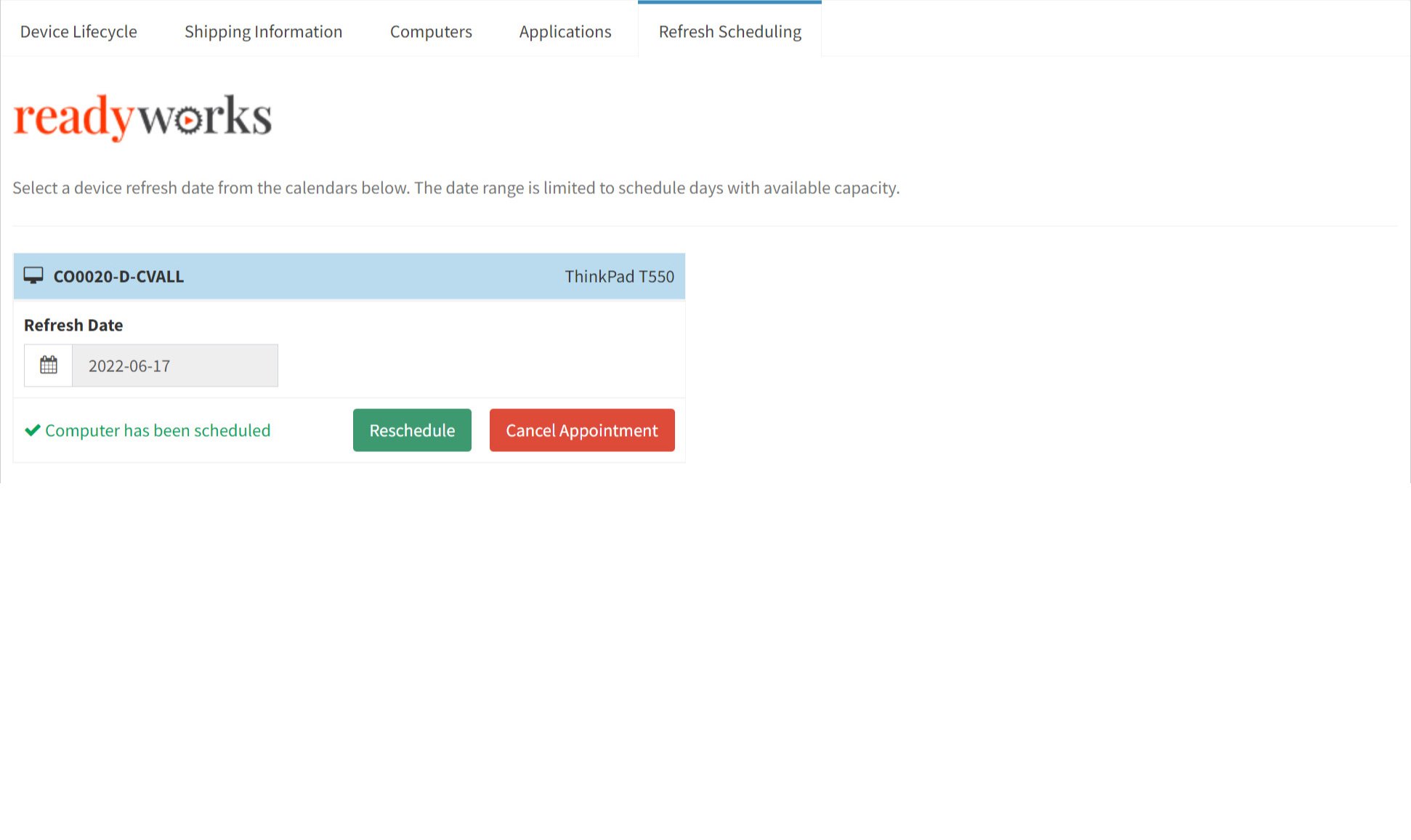Click the Cancel Appointment button
The height and width of the screenshot is (840, 1411).
click(x=582, y=430)
